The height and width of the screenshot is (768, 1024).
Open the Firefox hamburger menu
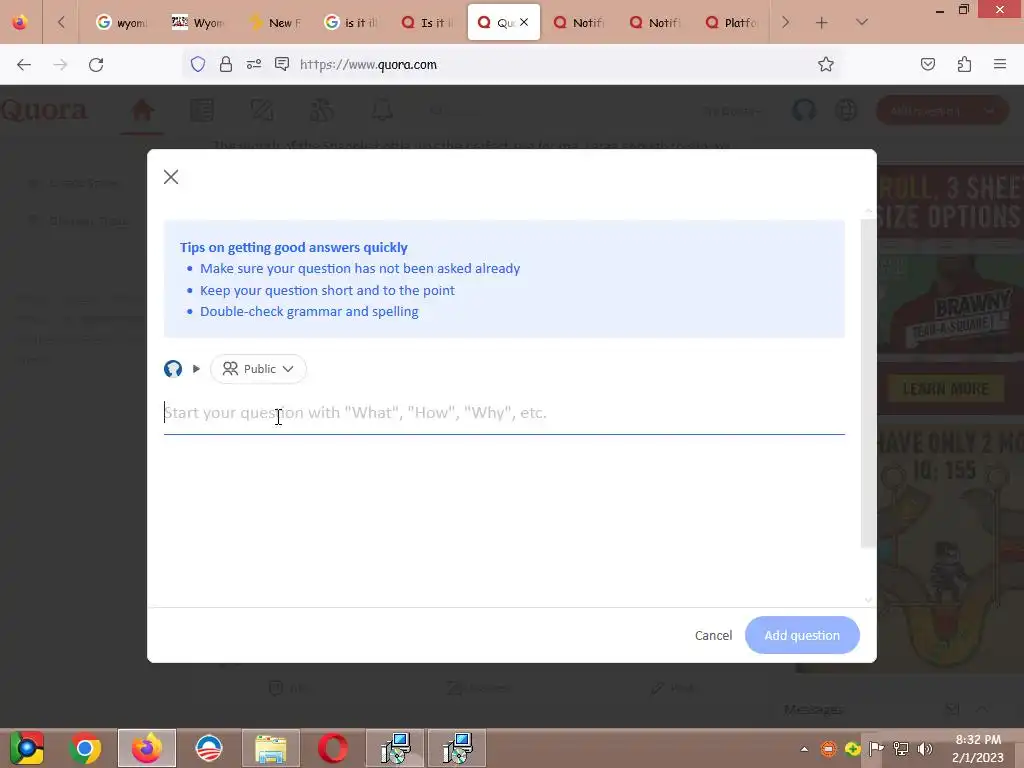tap(1000, 64)
